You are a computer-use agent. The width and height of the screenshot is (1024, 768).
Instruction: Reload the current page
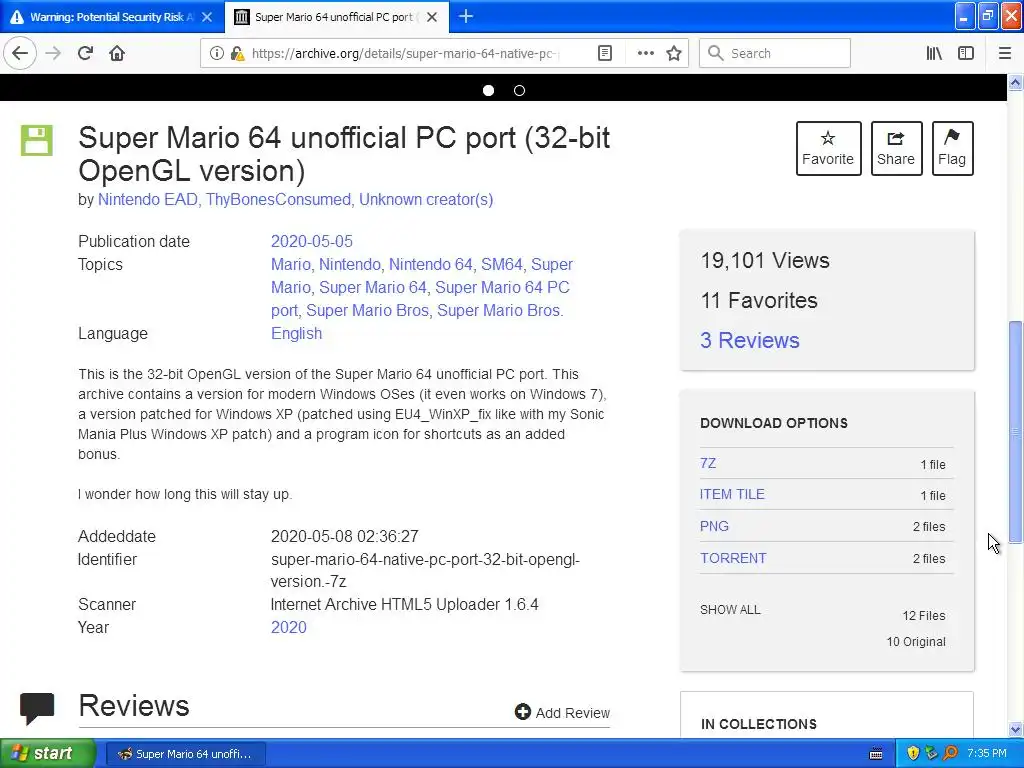tap(85, 53)
